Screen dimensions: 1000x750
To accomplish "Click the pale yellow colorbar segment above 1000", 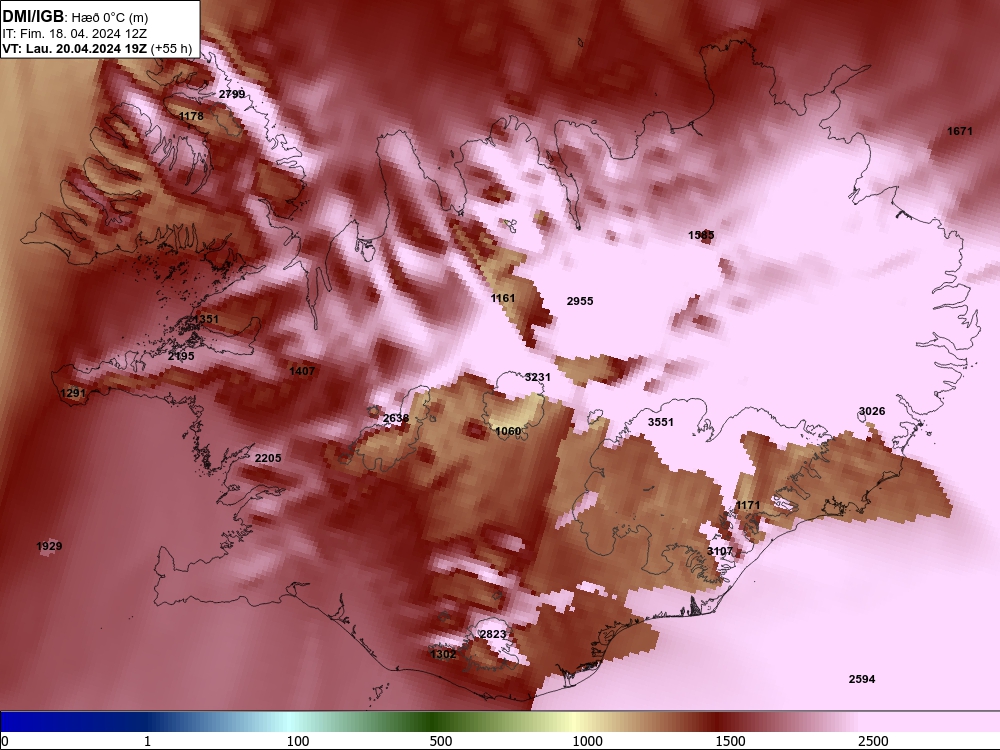I will pyautogui.click(x=574, y=722).
